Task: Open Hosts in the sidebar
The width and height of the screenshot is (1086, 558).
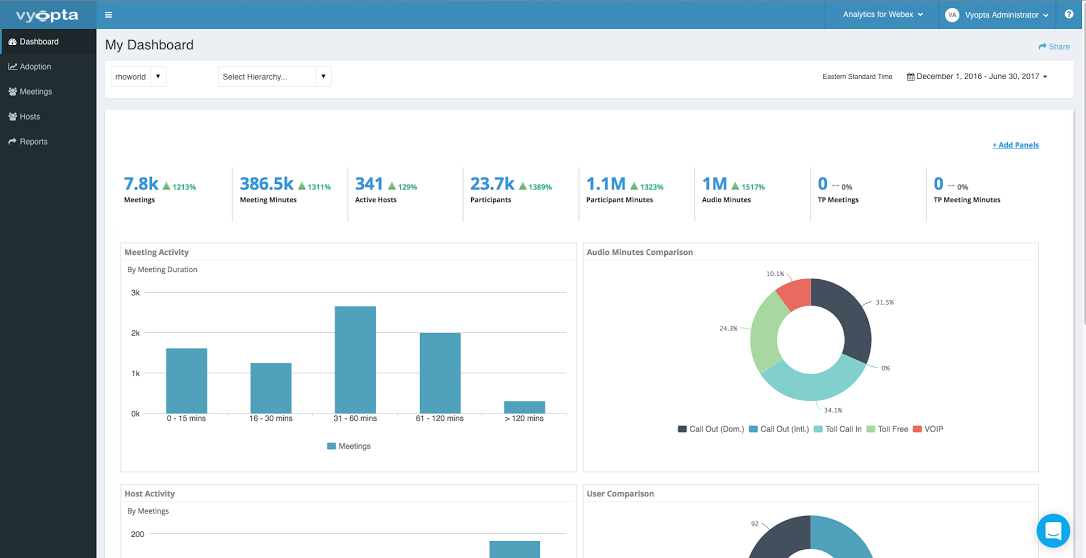Action: [48, 116]
